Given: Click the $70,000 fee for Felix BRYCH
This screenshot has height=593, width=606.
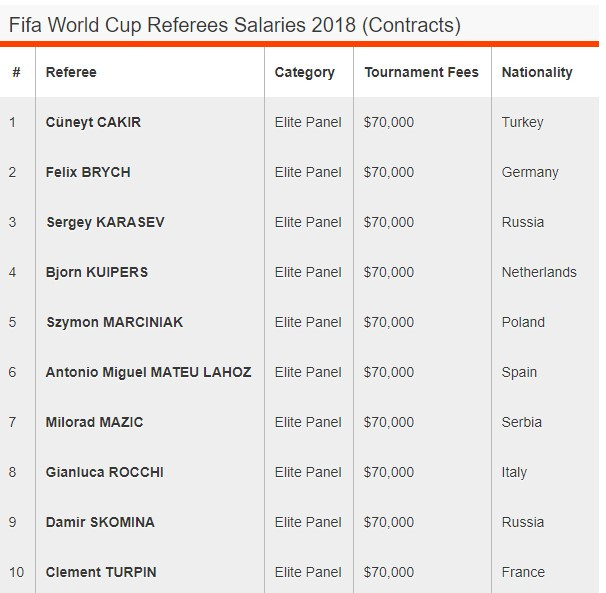Looking at the screenshot, I should click(388, 172).
